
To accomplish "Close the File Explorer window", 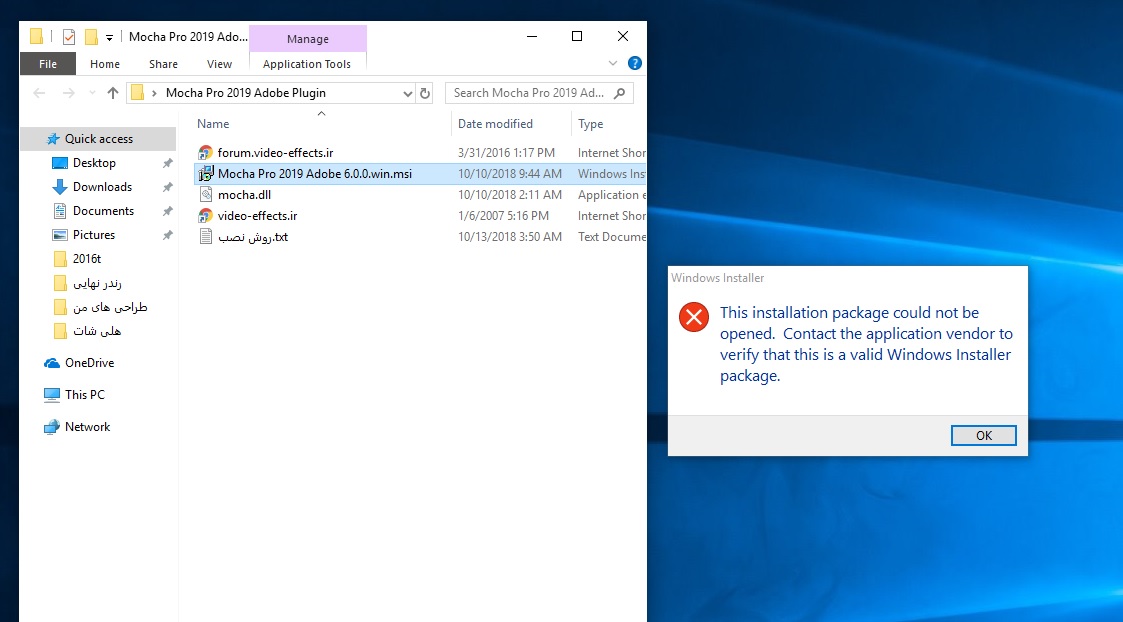I will coord(623,37).
